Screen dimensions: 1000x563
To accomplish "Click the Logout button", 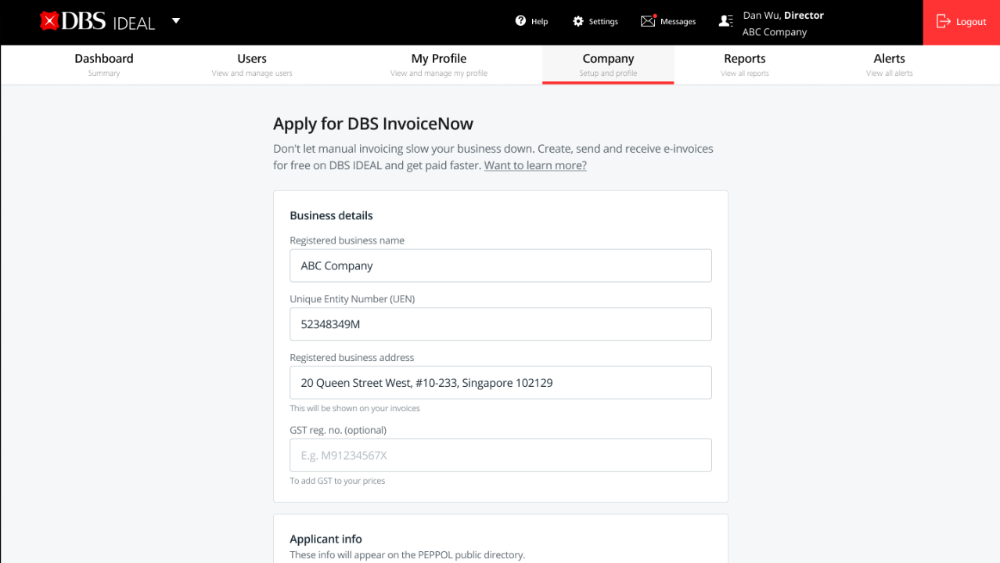I will (x=961, y=22).
